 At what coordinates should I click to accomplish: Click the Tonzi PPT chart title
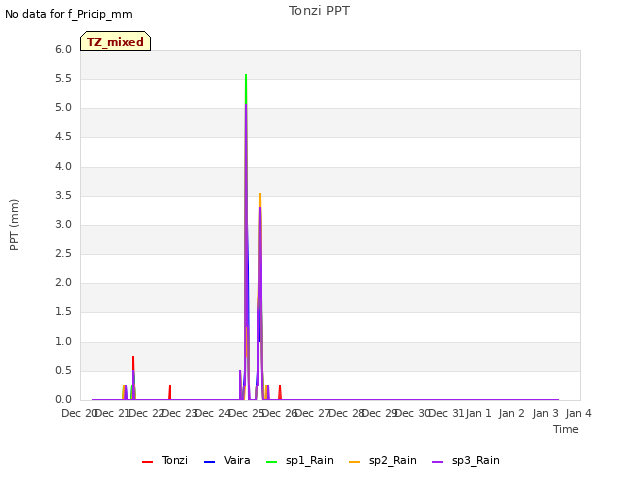[320, 11]
